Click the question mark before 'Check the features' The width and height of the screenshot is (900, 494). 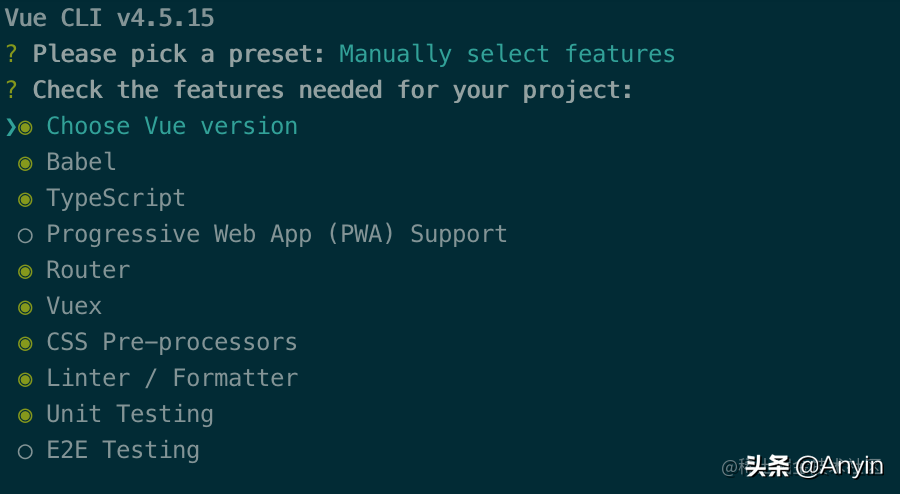tap(11, 90)
